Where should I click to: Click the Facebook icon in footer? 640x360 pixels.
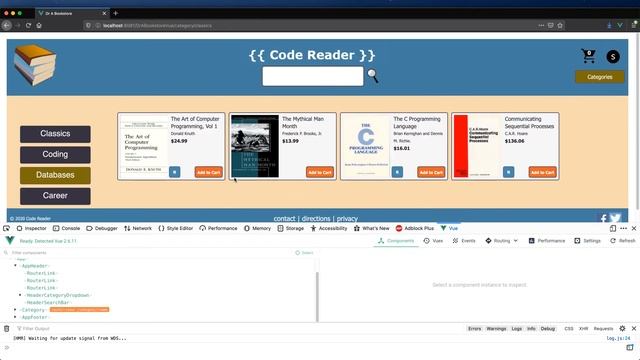point(603,219)
